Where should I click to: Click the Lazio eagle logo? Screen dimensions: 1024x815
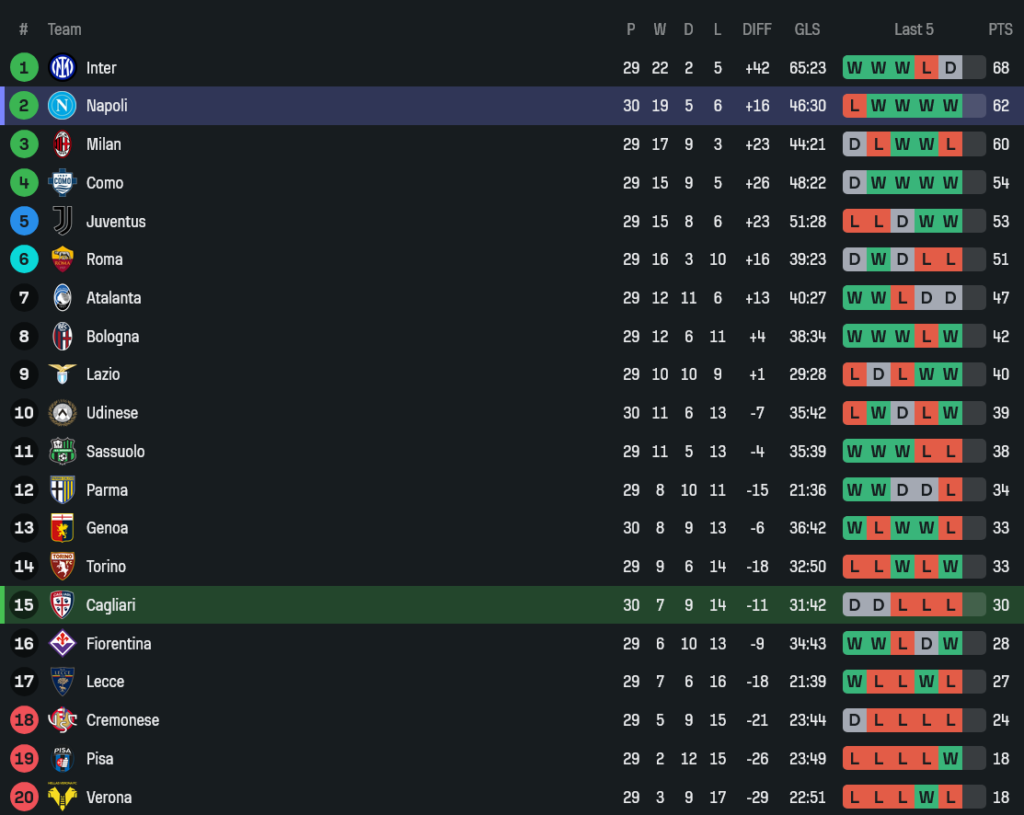tap(62, 374)
